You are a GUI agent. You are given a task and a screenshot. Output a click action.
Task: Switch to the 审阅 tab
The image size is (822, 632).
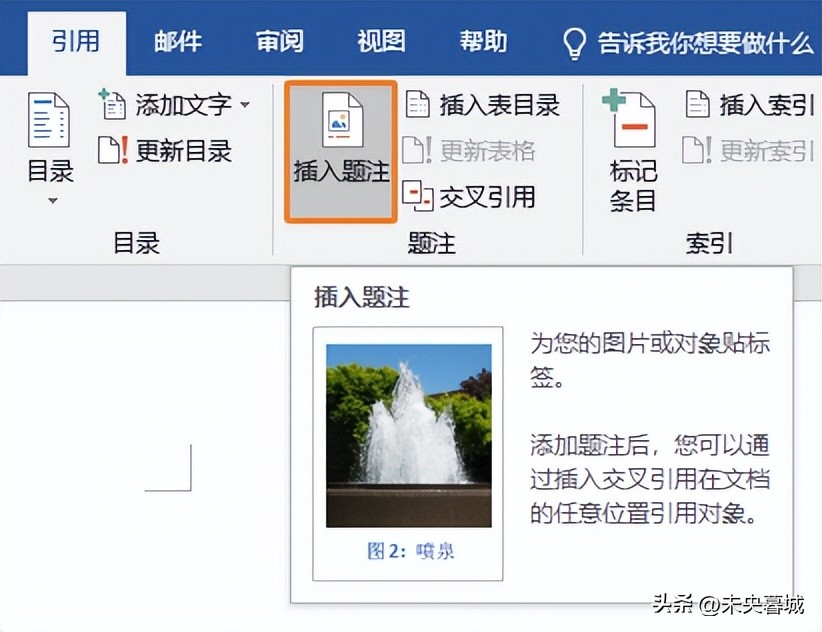pos(280,42)
